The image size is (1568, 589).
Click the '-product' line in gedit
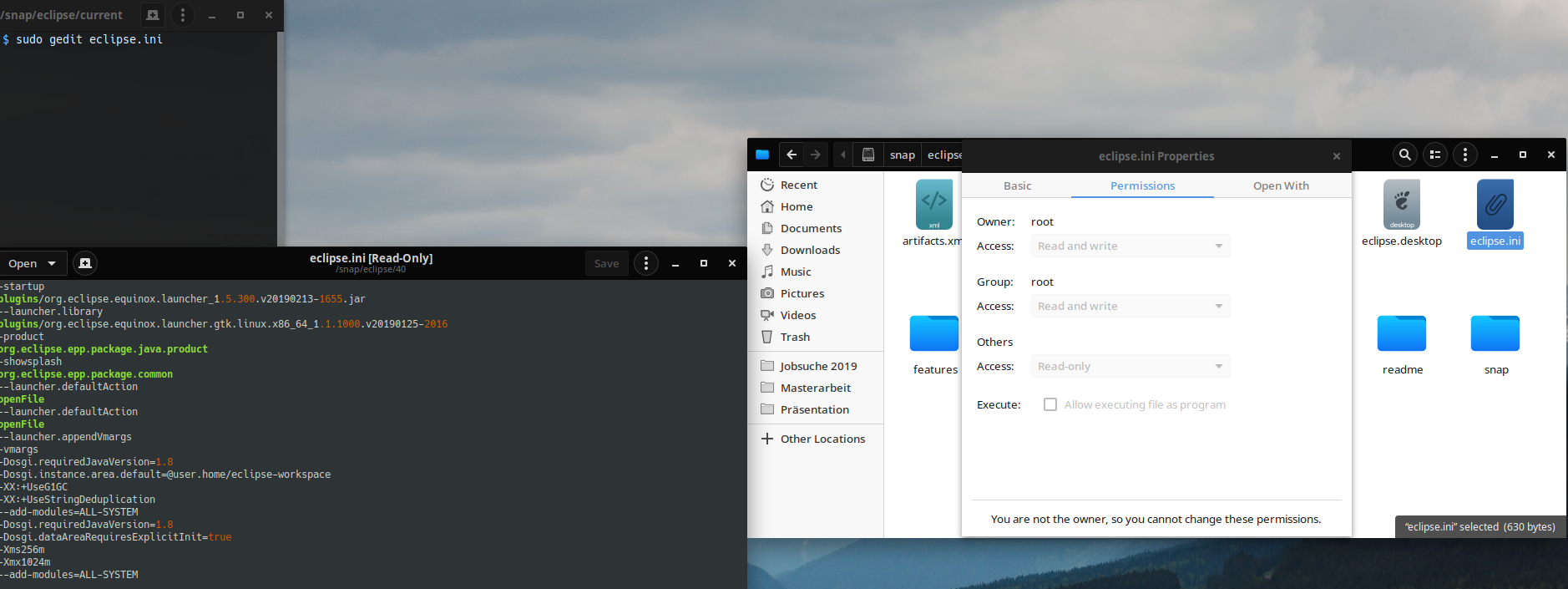(23, 337)
